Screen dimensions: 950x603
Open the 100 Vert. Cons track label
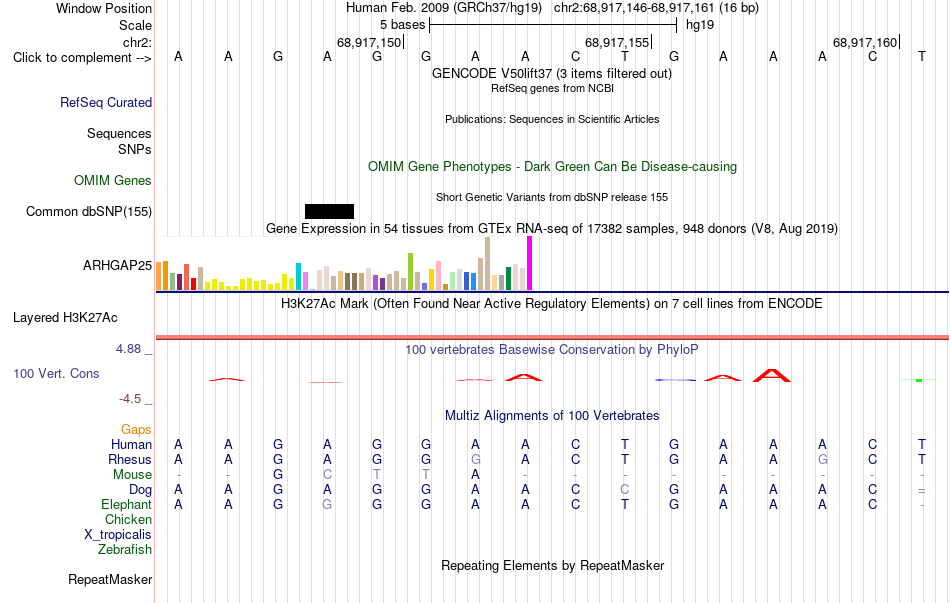pos(56,373)
